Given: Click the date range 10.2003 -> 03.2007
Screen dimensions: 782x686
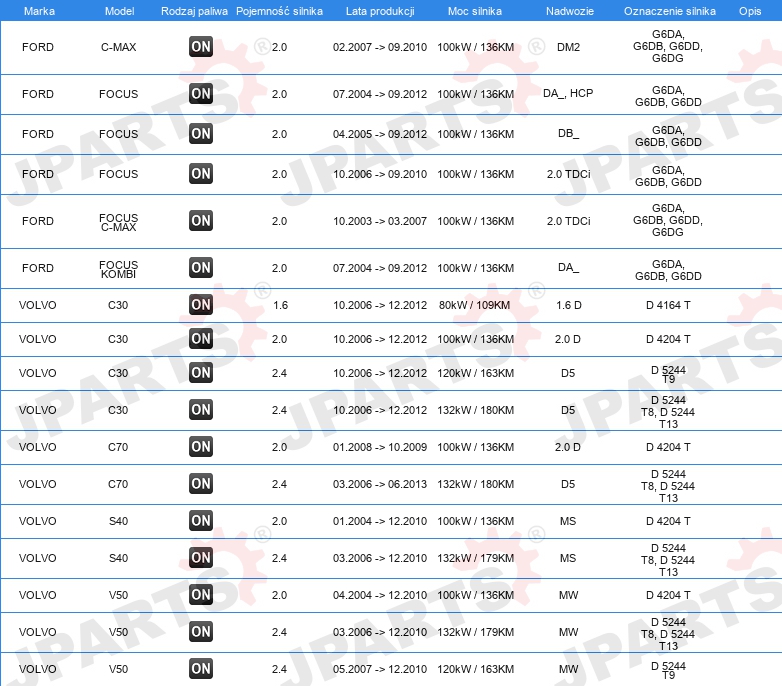Looking at the screenshot, I should click(x=380, y=221).
